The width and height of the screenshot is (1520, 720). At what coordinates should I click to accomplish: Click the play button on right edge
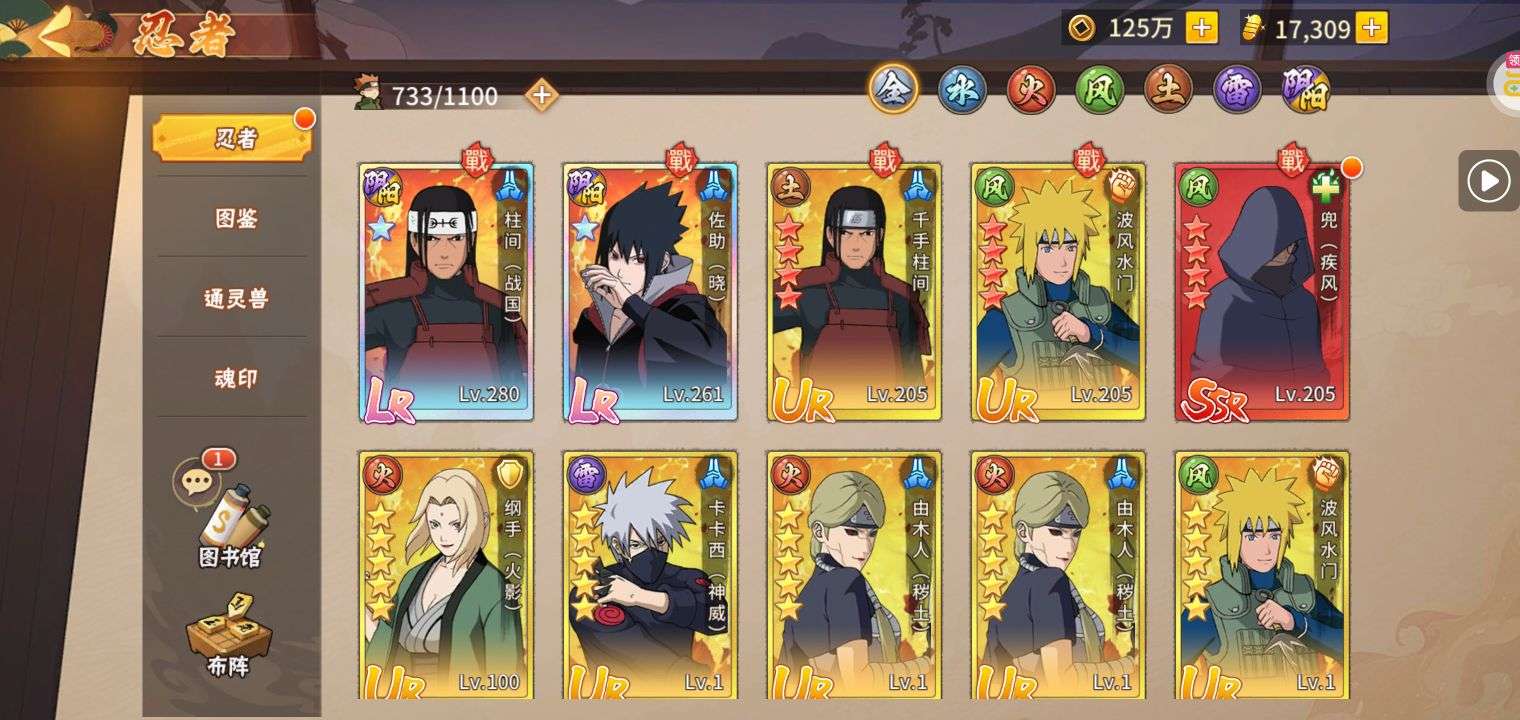(x=1488, y=181)
